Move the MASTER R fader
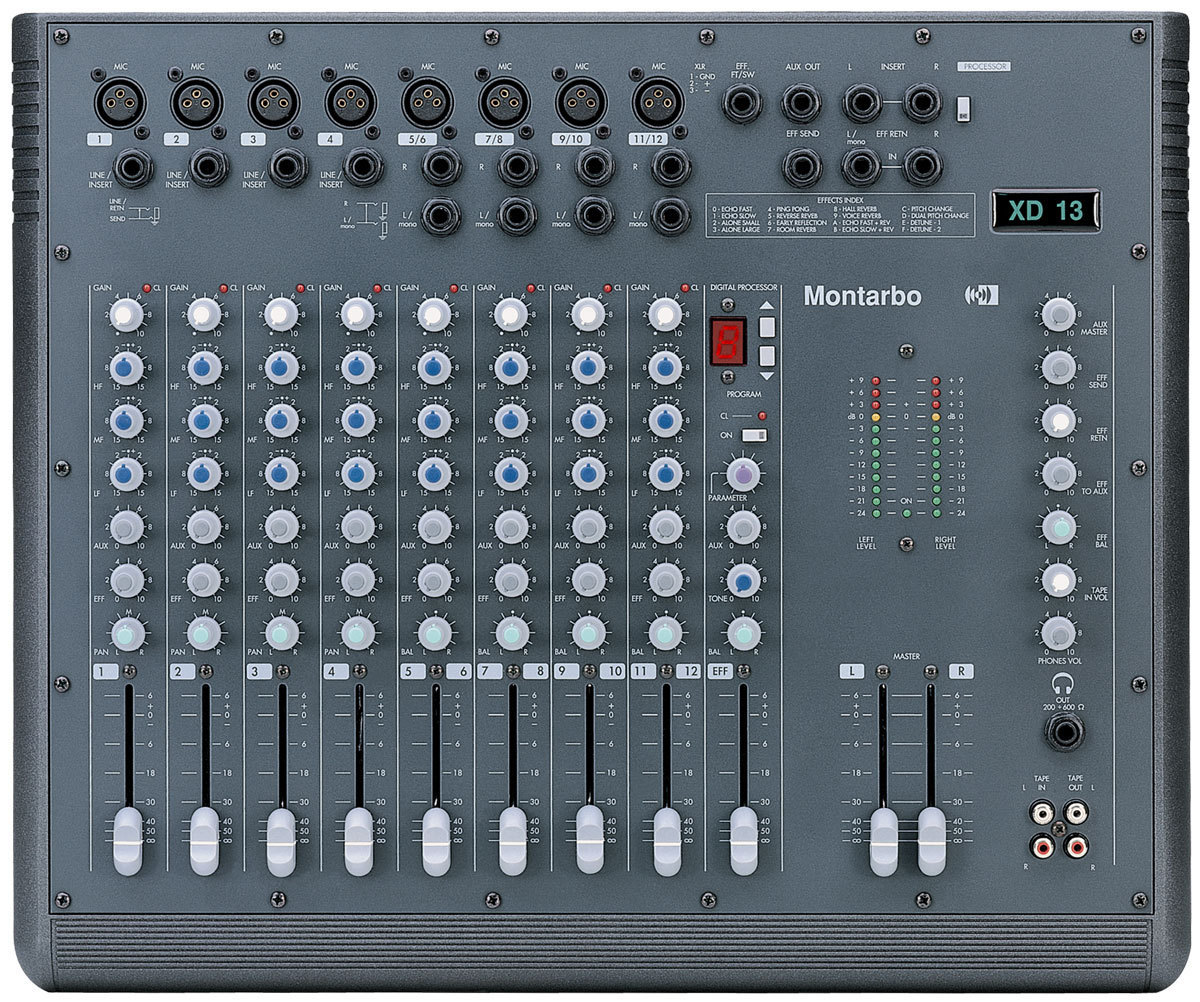The height and width of the screenshot is (1002, 1200). pyautogui.click(x=931, y=840)
